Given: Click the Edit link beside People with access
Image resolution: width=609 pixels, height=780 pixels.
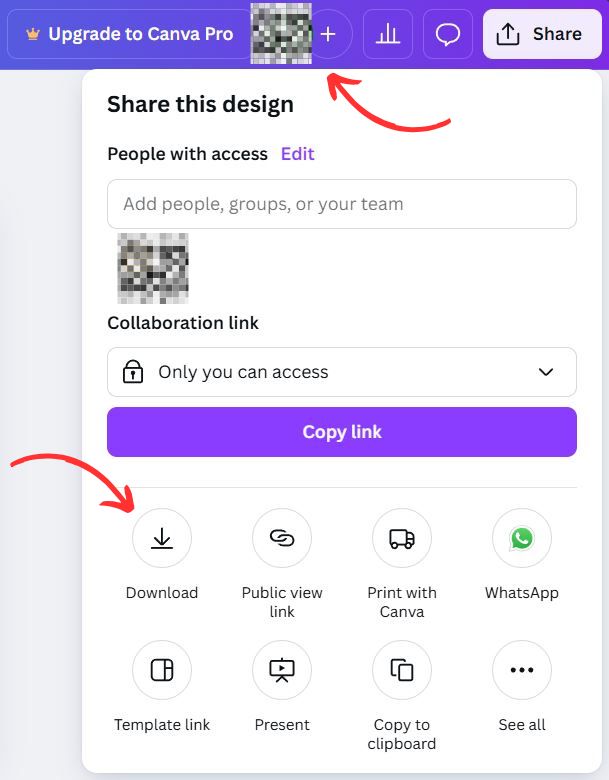Looking at the screenshot, I should point(297,154).
